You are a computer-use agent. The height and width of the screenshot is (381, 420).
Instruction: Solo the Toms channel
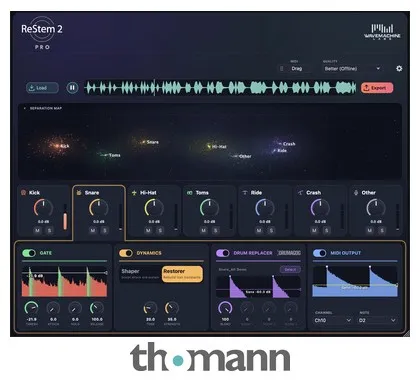point(216,230)
